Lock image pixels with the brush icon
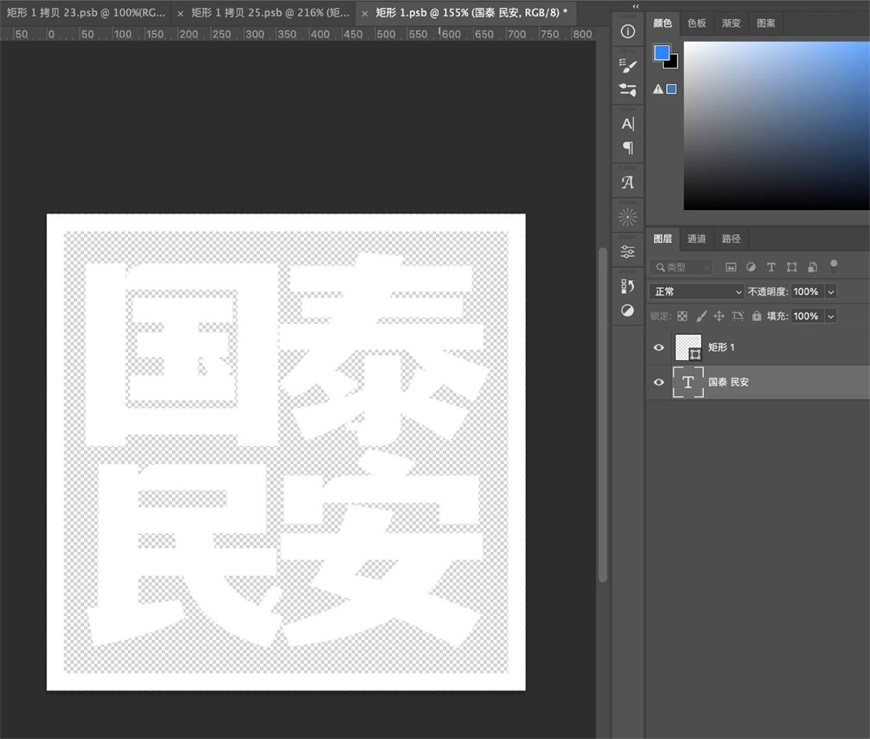 click(x=701, y=316)
